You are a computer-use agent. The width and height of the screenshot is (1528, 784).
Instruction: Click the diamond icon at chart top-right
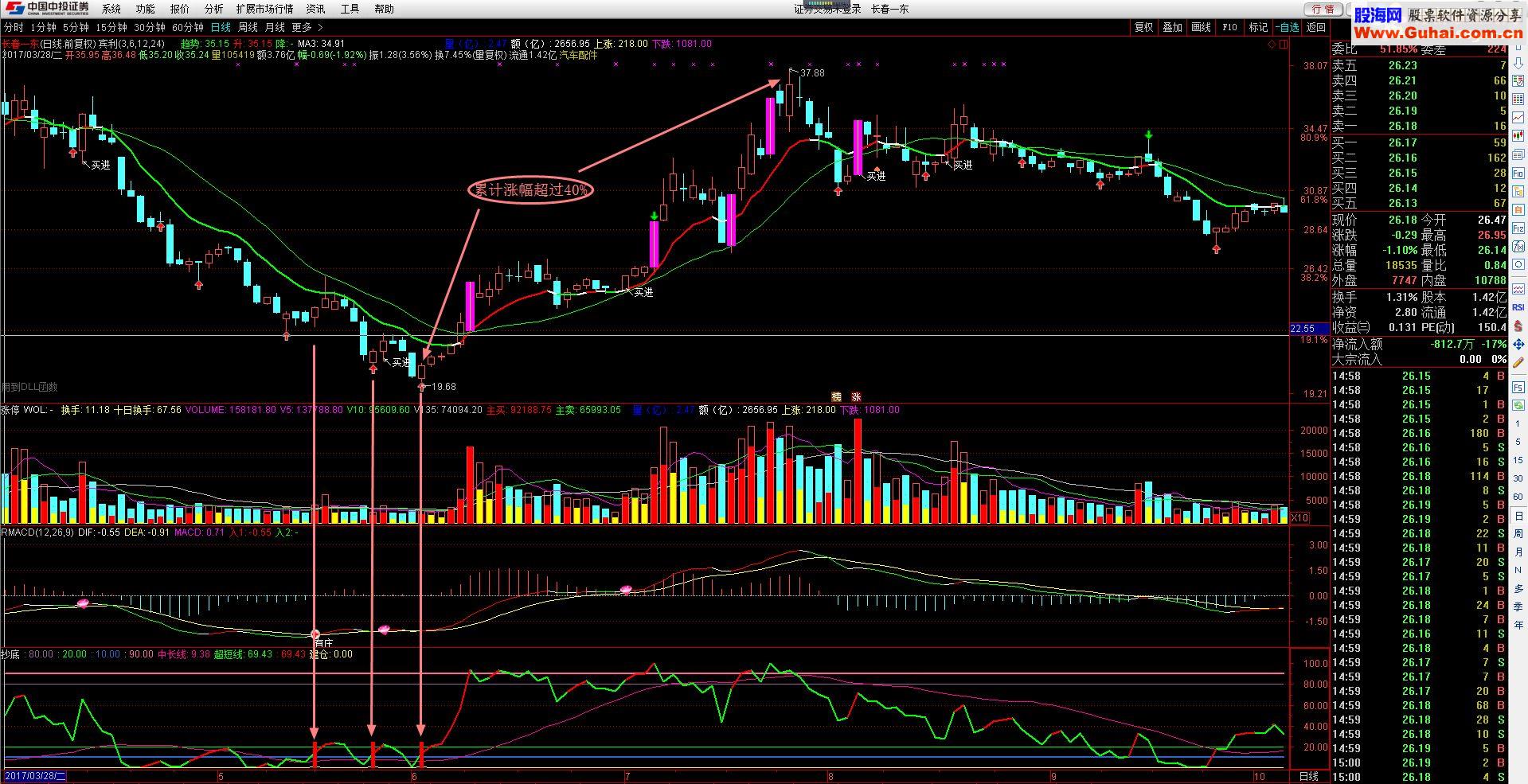click(1272, 45)
